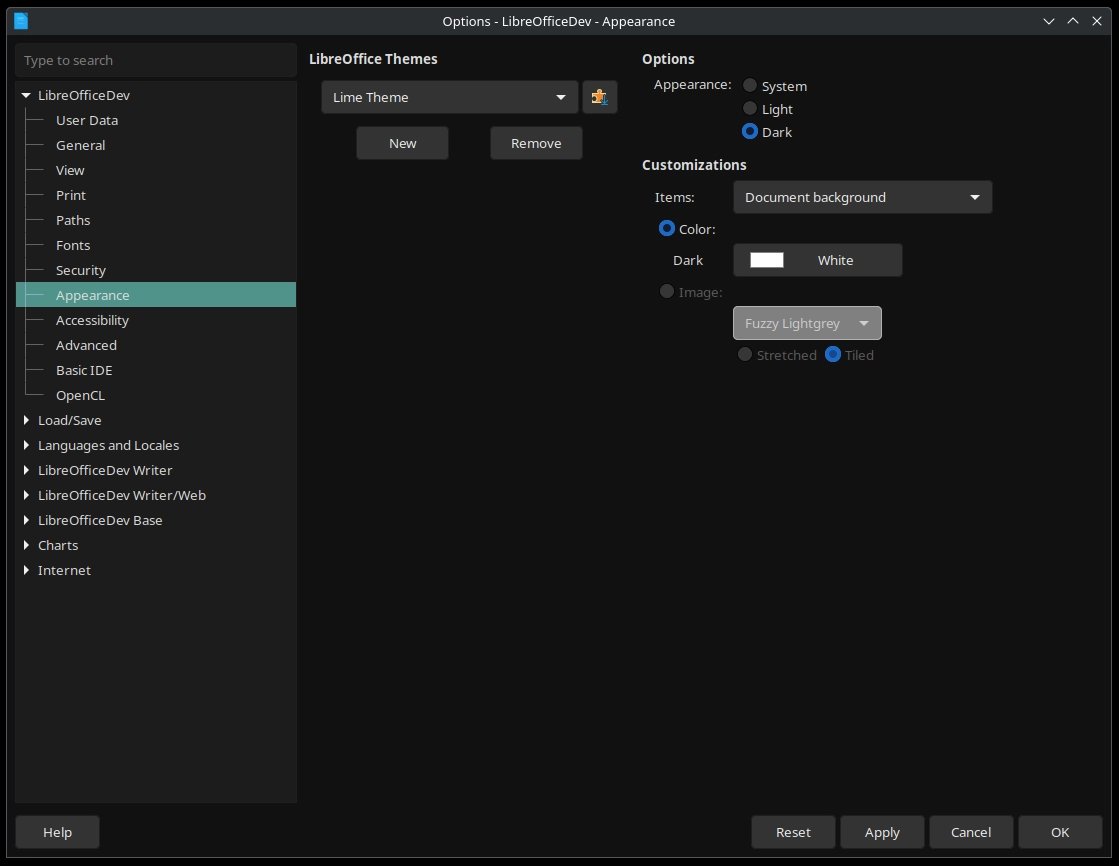Viewport: 1119px width, 866px height.
Task: Collapse the LibreOfficeDev tree node
Action: tap(27, 95)
